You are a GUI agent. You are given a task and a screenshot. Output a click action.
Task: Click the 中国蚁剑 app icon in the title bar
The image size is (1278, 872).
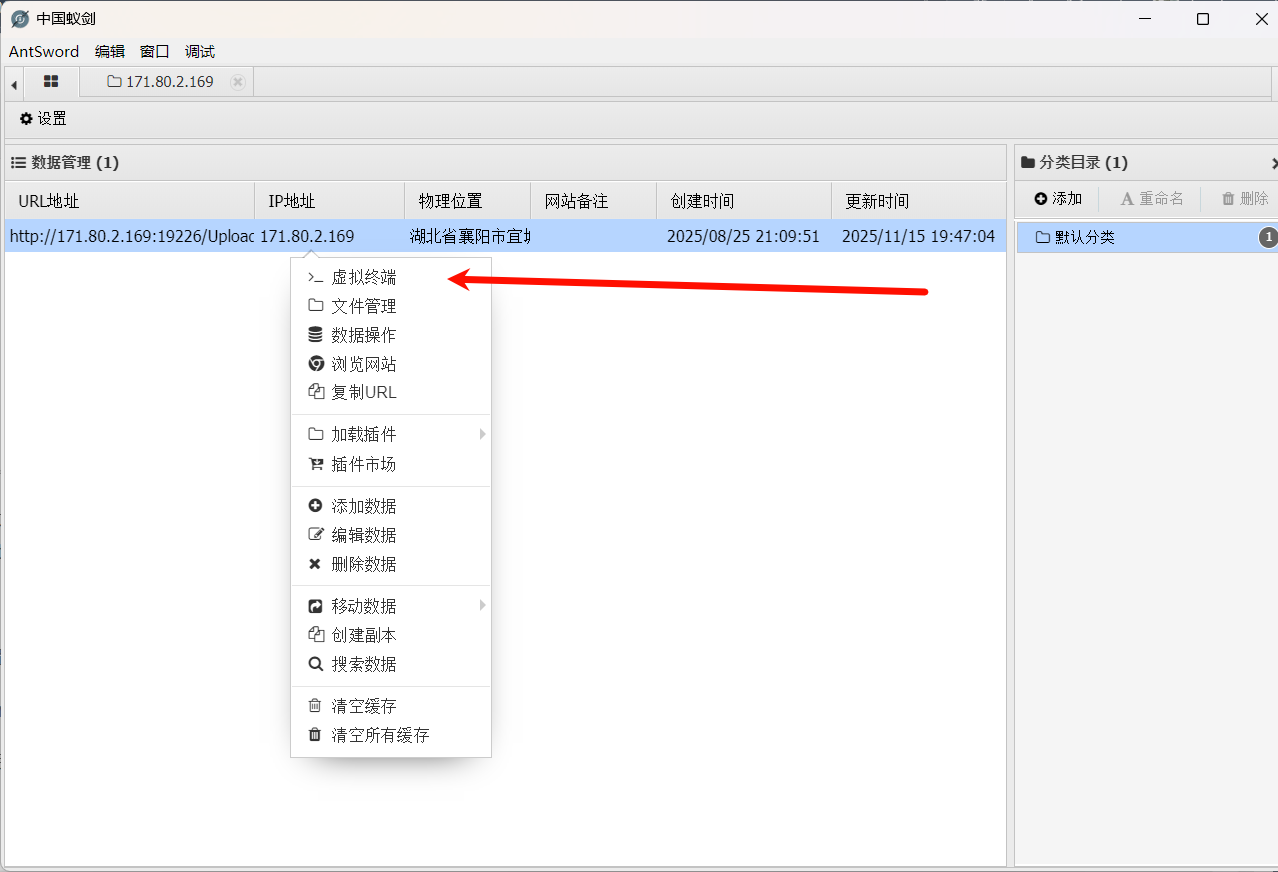coord(19,19)
